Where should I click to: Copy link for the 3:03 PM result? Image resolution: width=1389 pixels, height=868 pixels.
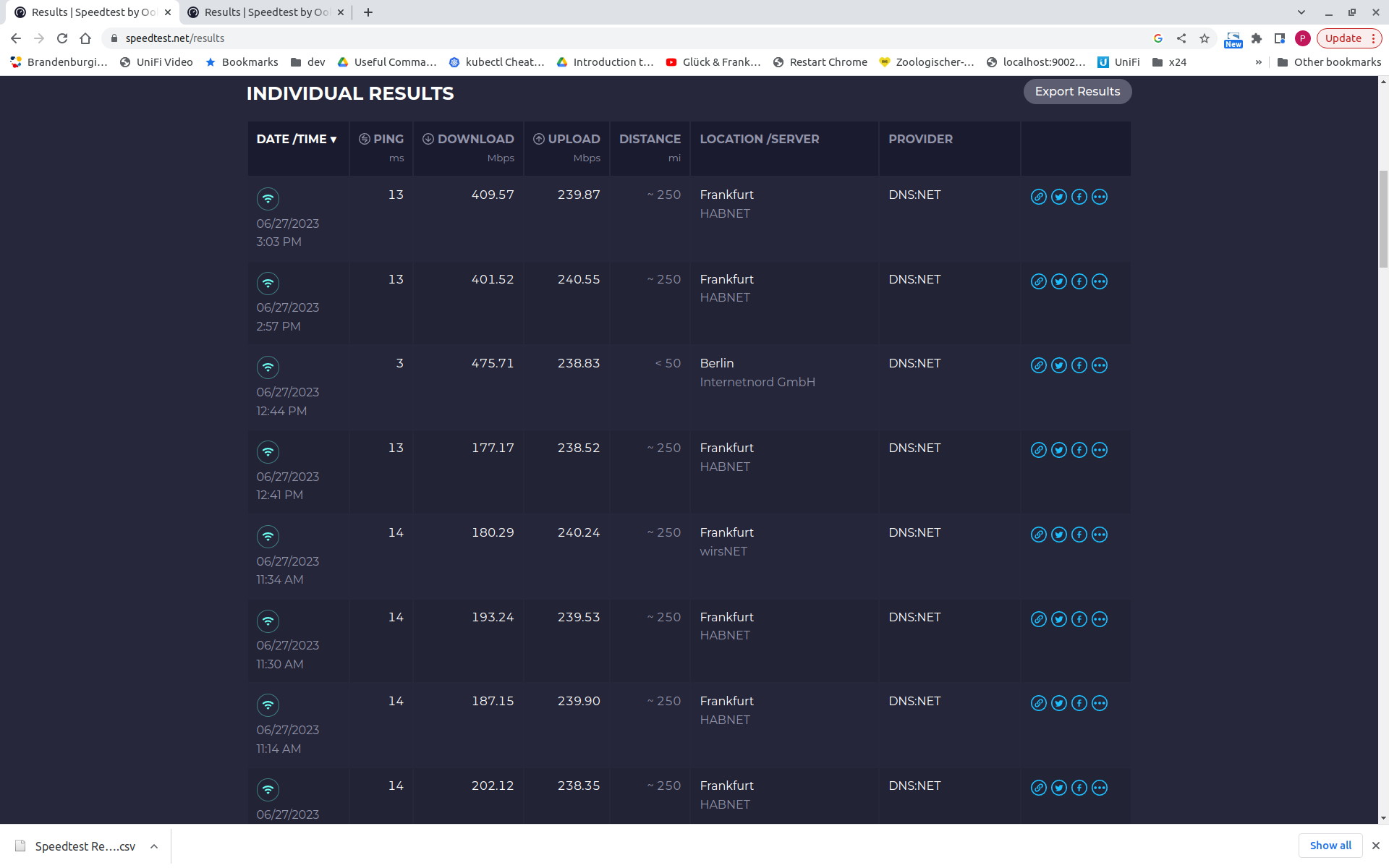(x=1038, y=197)
